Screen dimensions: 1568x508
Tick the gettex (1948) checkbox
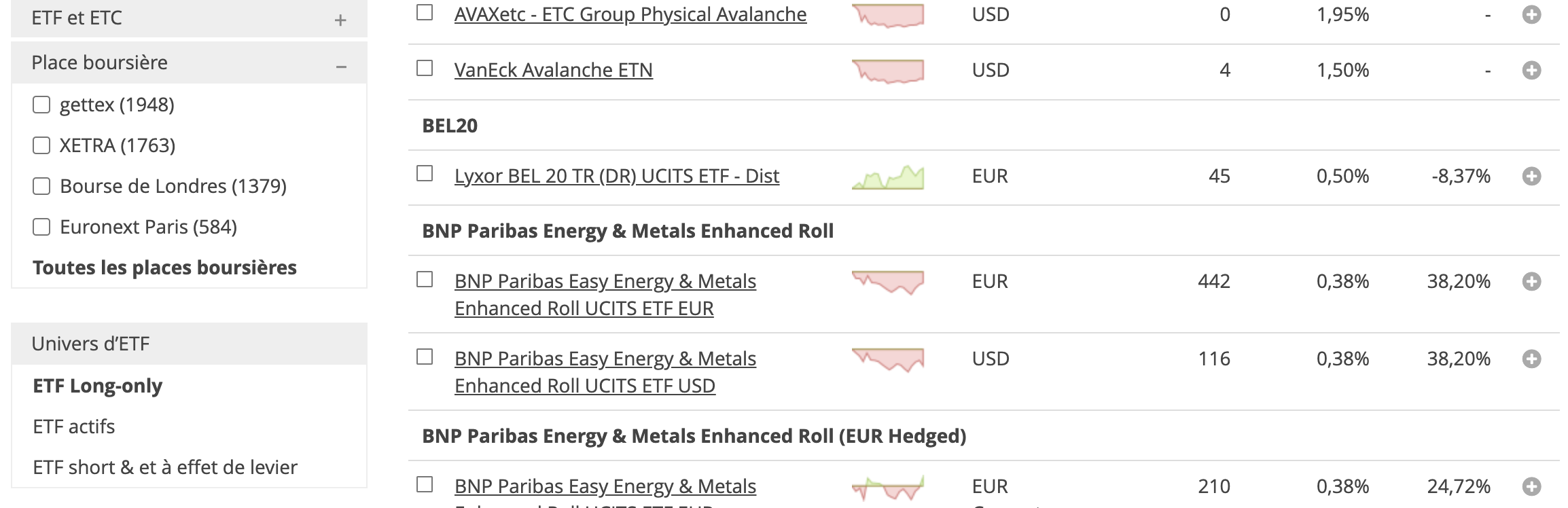[x=41, y=105]
